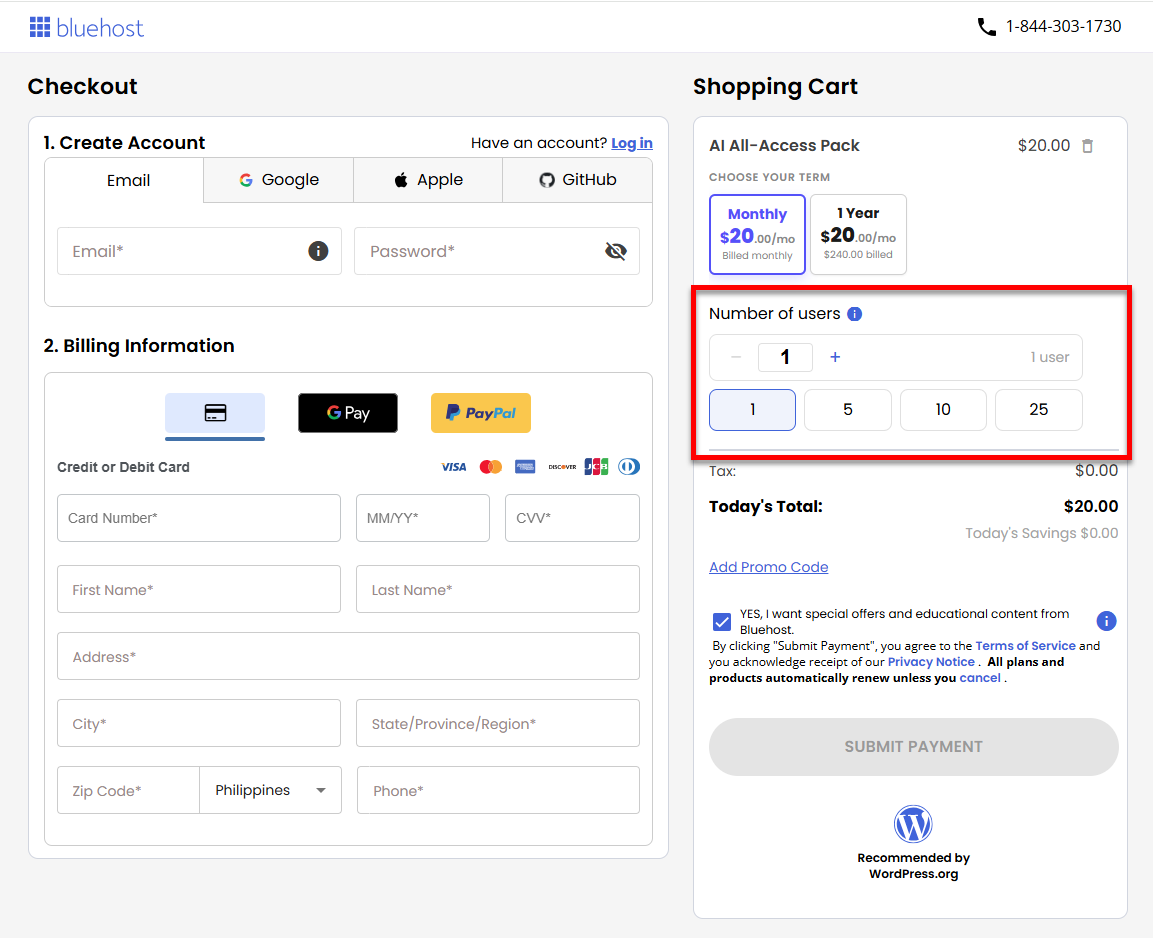Click the American Express logo
Image resolution: width=1153 pixels, height=938 pixels.
tap(525, 467)
